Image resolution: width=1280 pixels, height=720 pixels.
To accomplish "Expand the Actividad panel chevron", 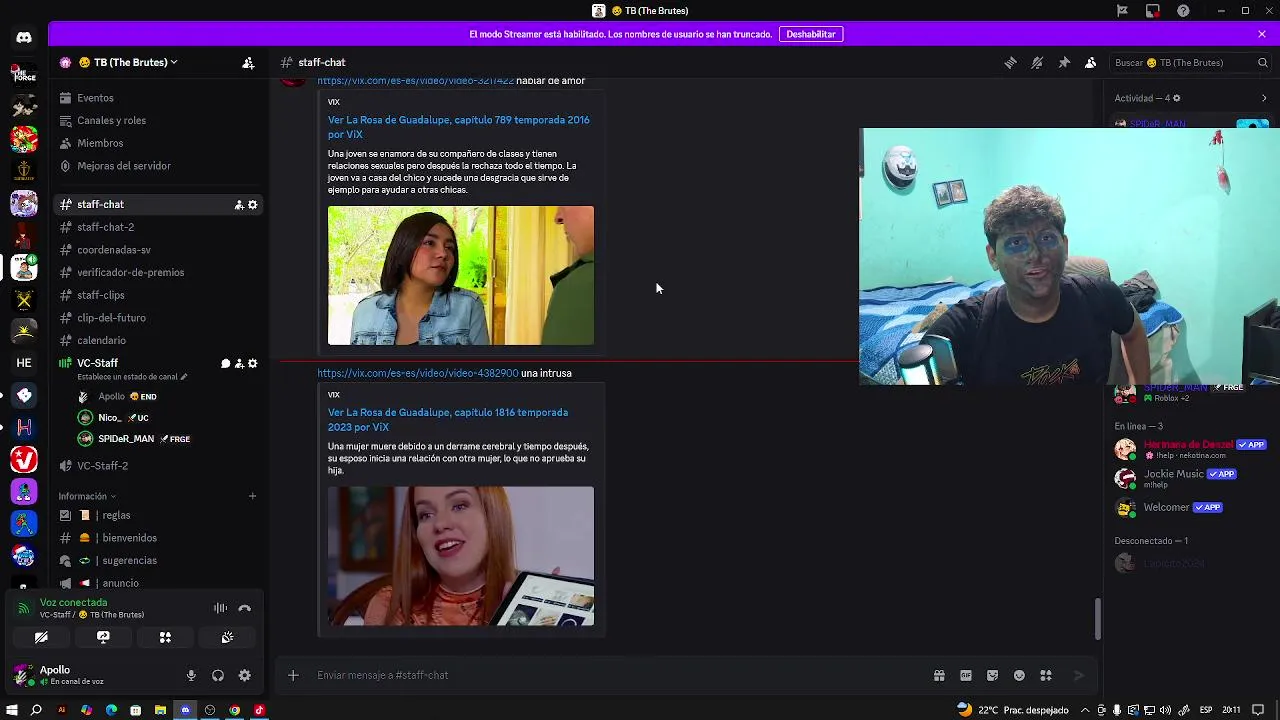I will pos(1264,98).
